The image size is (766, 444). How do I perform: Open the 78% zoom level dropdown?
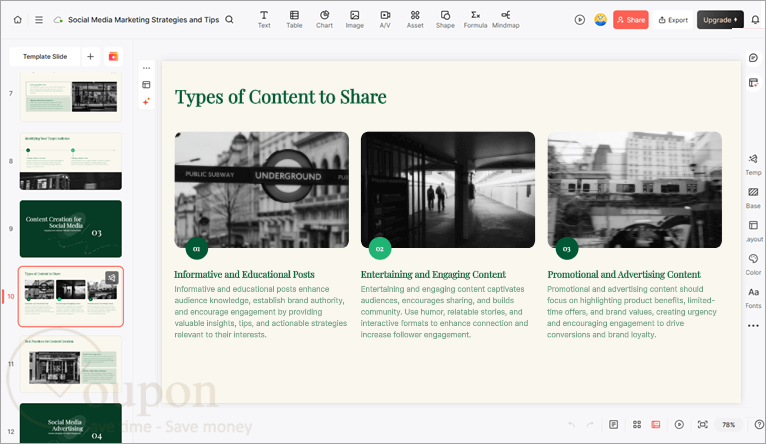pyautogui.click(x=728, y=424)
